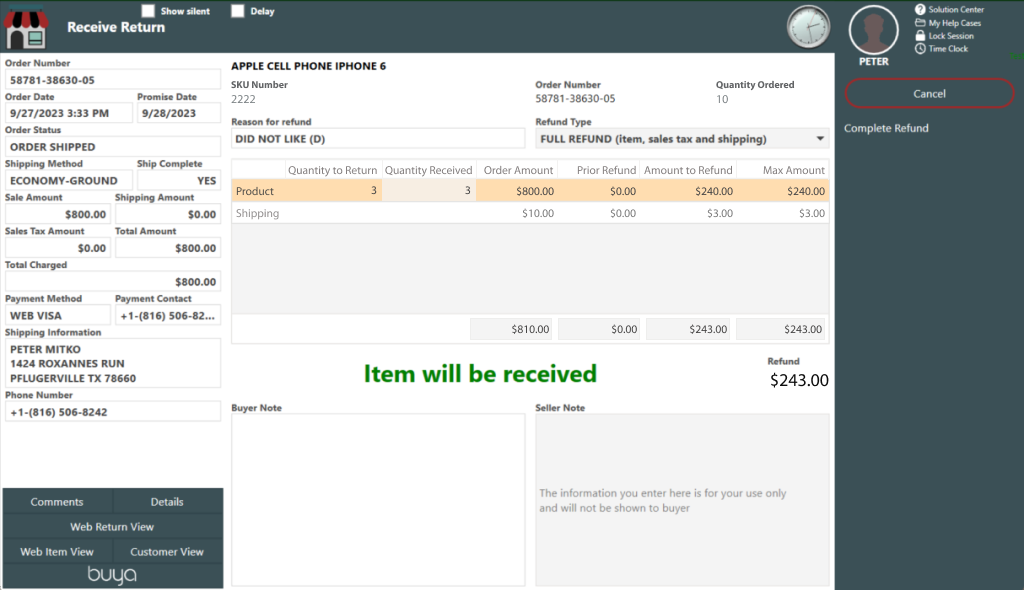Click the Cancel button
The width and height of the screenshot is (1024, 590).
coord(929,93)
